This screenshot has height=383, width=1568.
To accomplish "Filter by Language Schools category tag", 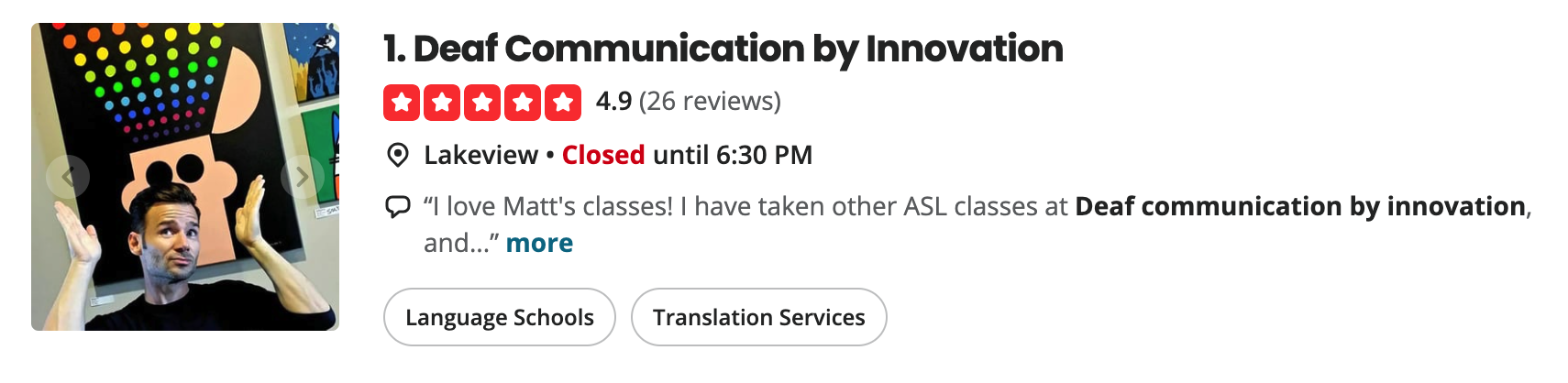I will point(500,317).
